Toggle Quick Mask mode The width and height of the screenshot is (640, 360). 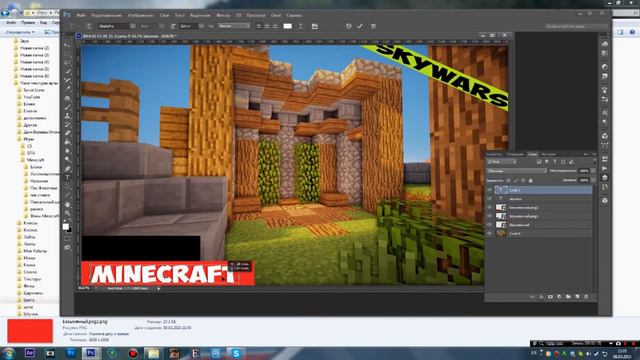pyautogui.click(x=67, y=239)
